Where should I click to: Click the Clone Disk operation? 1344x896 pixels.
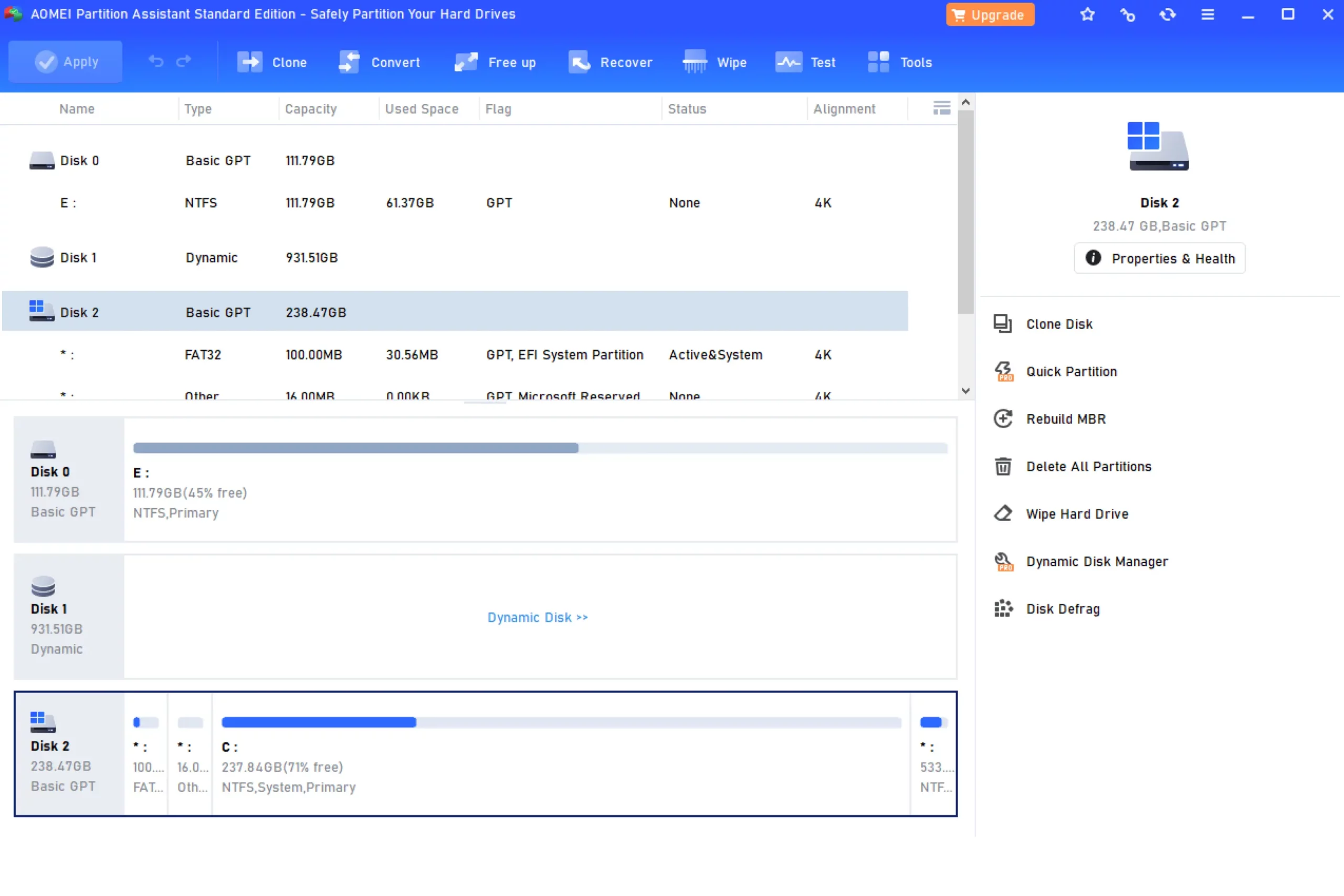(x=1059, y=324)
